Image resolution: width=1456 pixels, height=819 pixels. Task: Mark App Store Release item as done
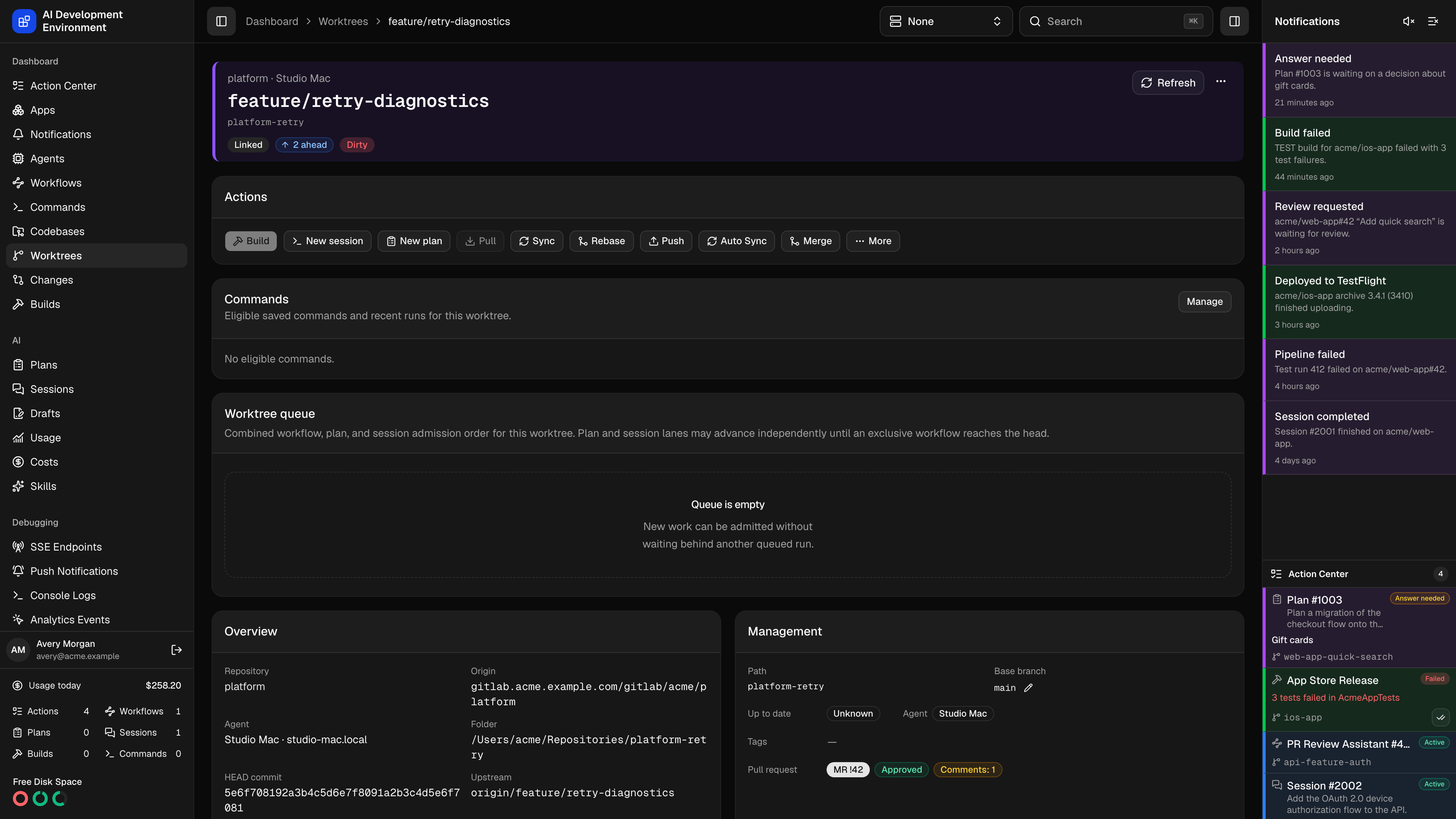1440,717
